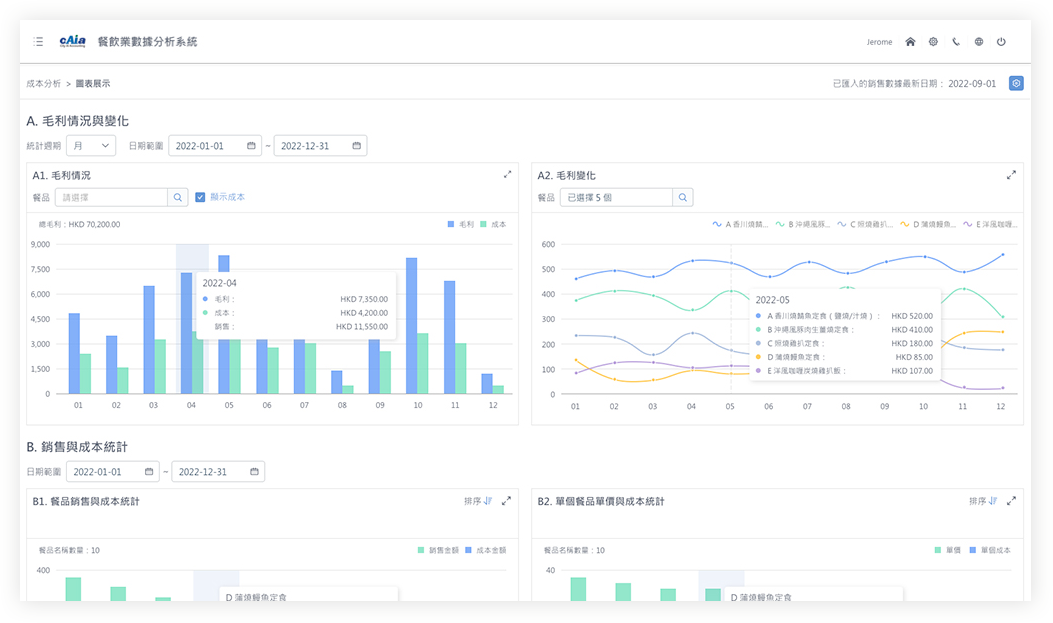This screenshot has width=1053, height=623.
Task: Click 餐品名稱數量：10 in B1
Action: coord(69,550)
